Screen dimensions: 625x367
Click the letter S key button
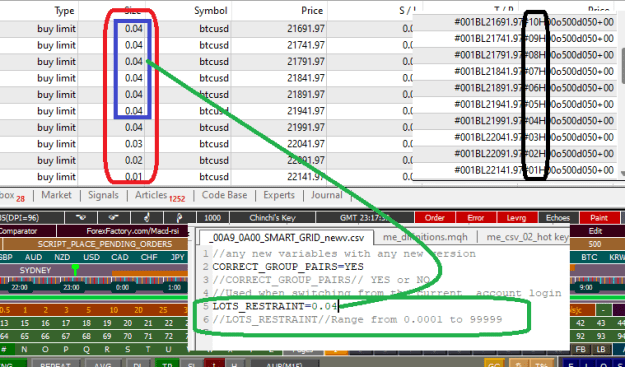click(129, 349)
